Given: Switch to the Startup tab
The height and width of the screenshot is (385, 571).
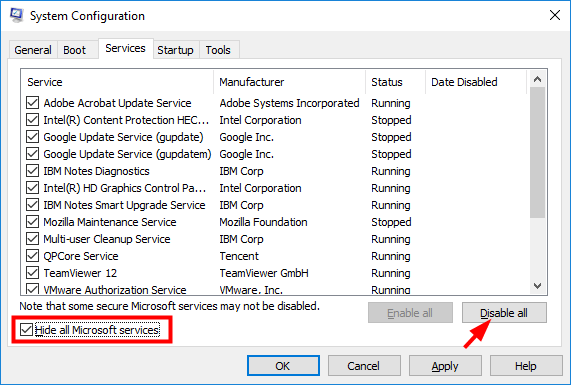Looking at the screenshot, I should pyautogui.click(x=176, y=50).
